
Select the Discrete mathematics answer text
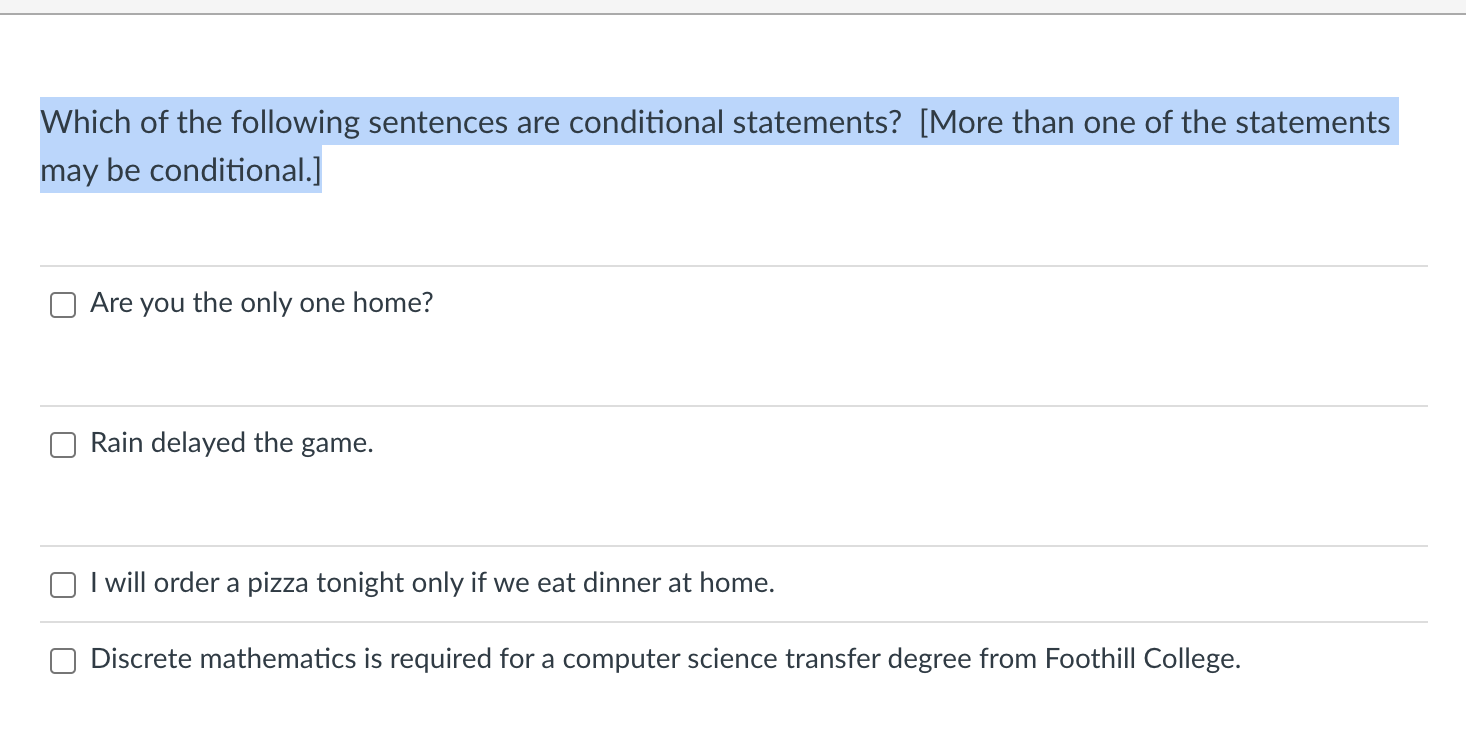pyautogui.click(x=664, y=658)
